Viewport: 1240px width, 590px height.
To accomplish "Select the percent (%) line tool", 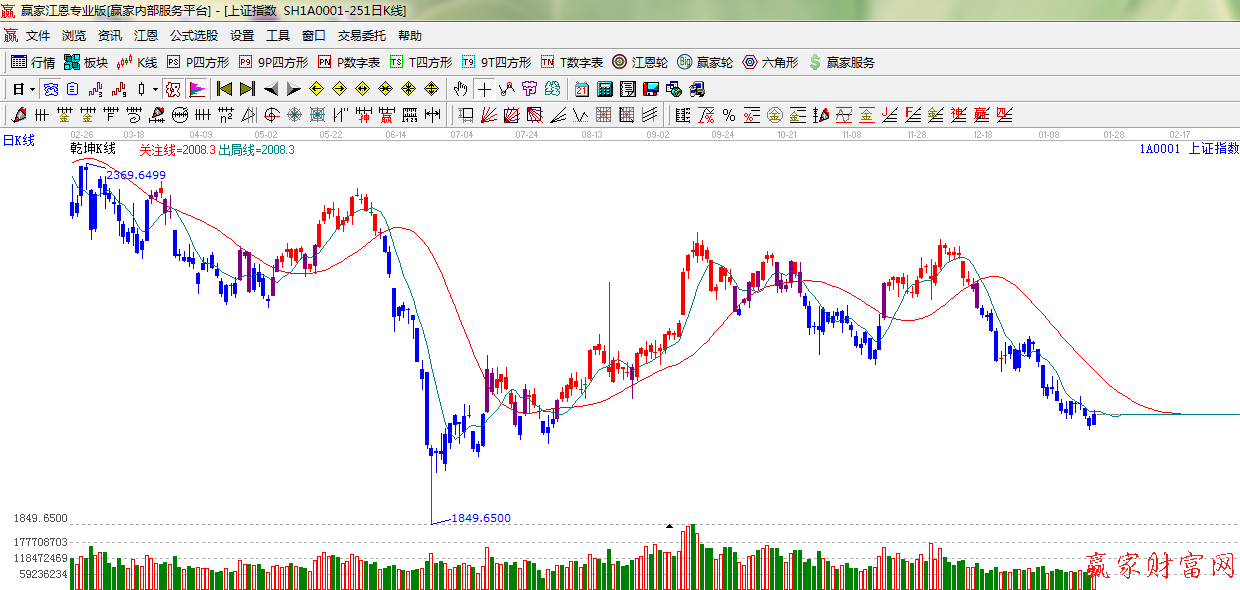I will pyautogui.click(x=729, y=115).
